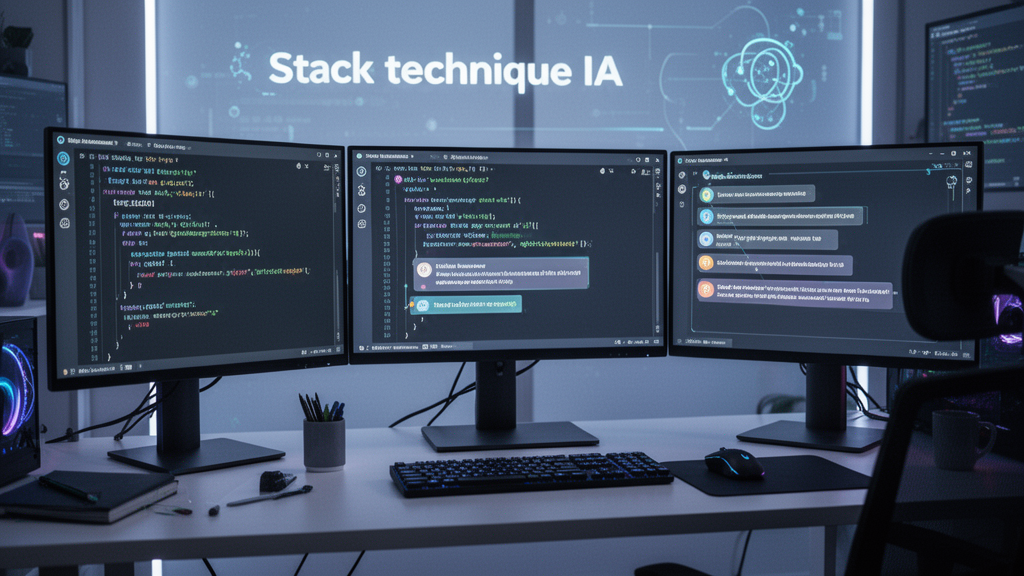Click the purple round avatar beside middle monitor's code
The width and height of the screenshot is (1024, 576).
[x=398, y=179]
